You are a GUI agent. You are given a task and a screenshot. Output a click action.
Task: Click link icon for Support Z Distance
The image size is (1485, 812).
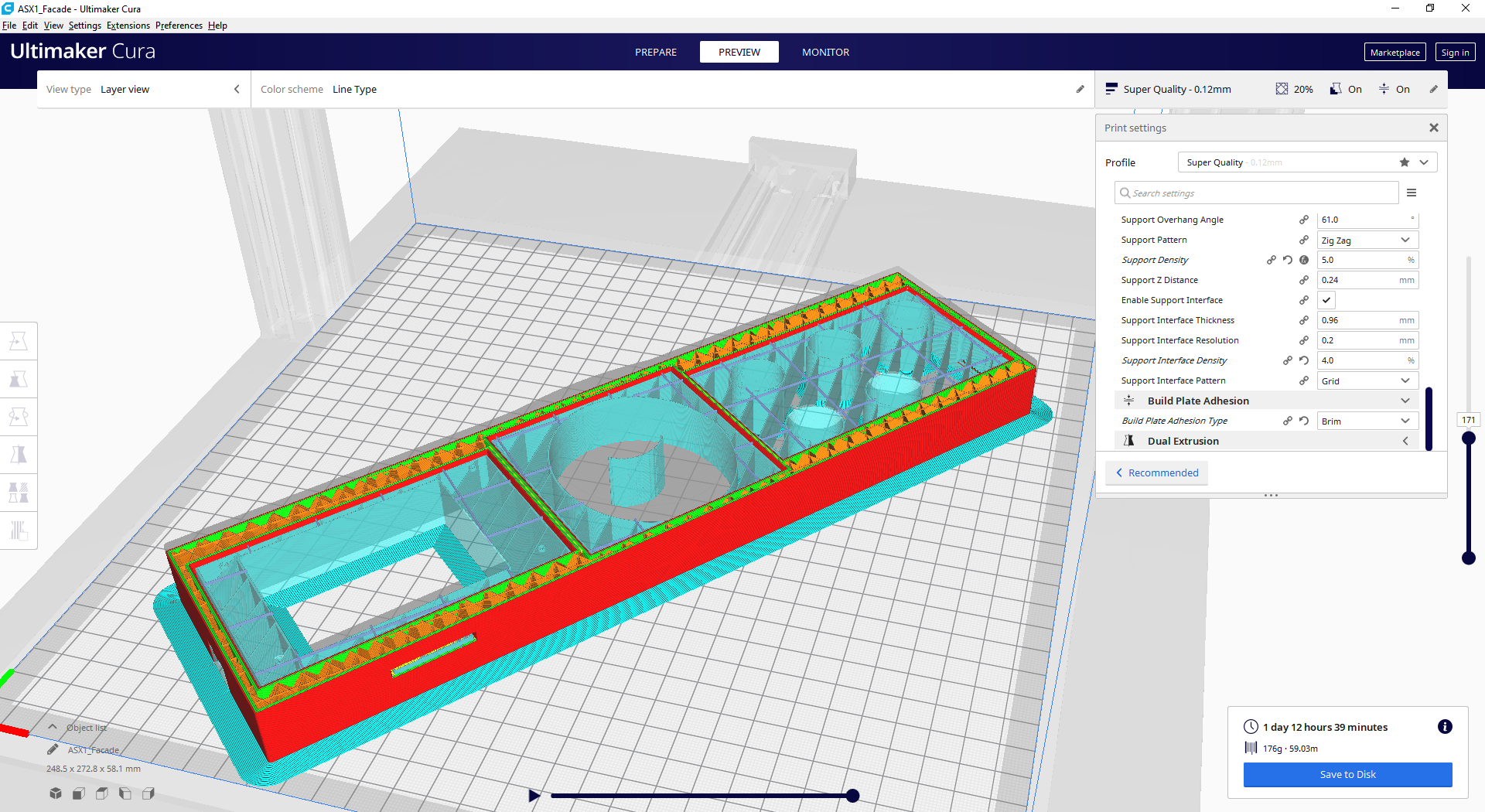pos(1304,280)
